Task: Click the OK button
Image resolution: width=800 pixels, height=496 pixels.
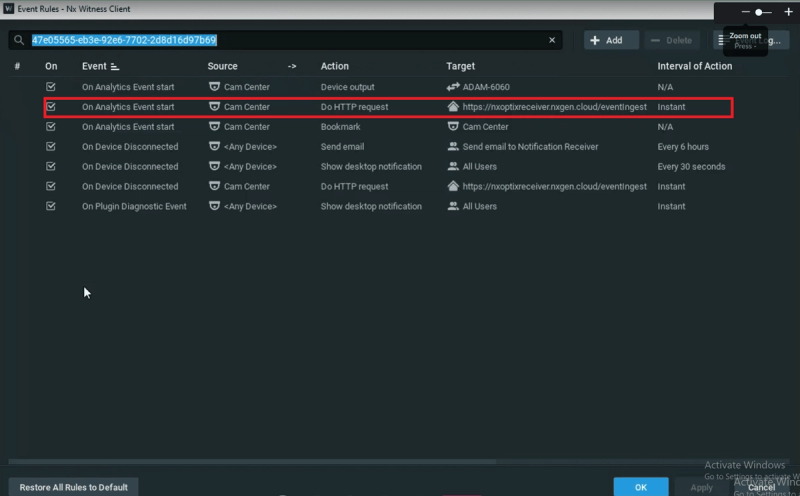Action: point(641,487)
